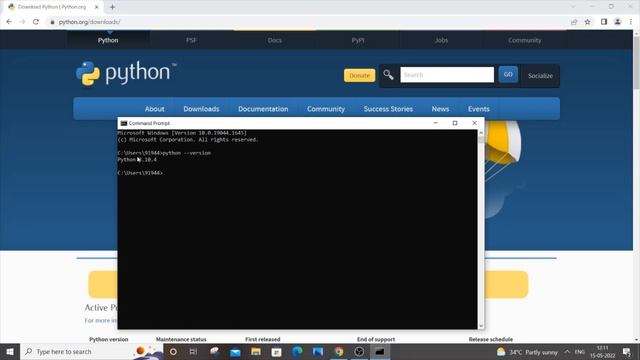Bookmark this page with the star icon

click(587, 22)
